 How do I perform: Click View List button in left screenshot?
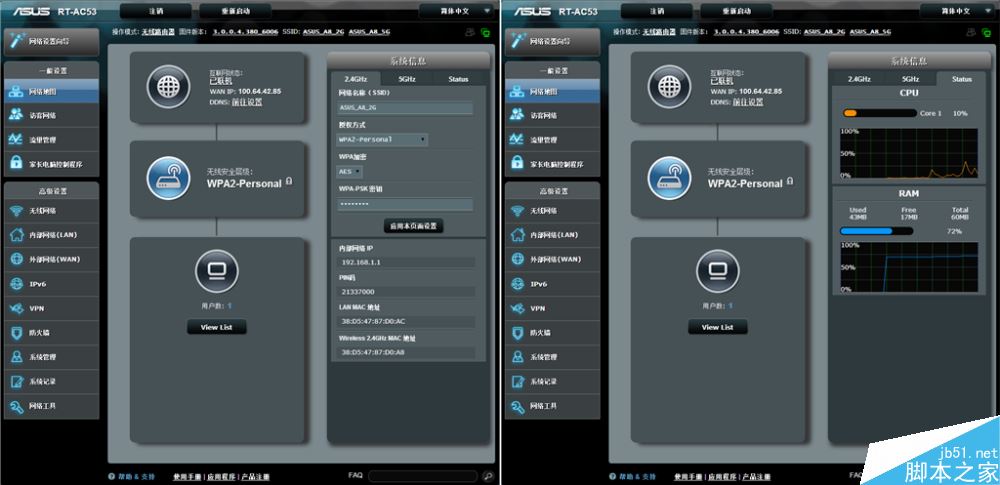(x=216, y=327)
